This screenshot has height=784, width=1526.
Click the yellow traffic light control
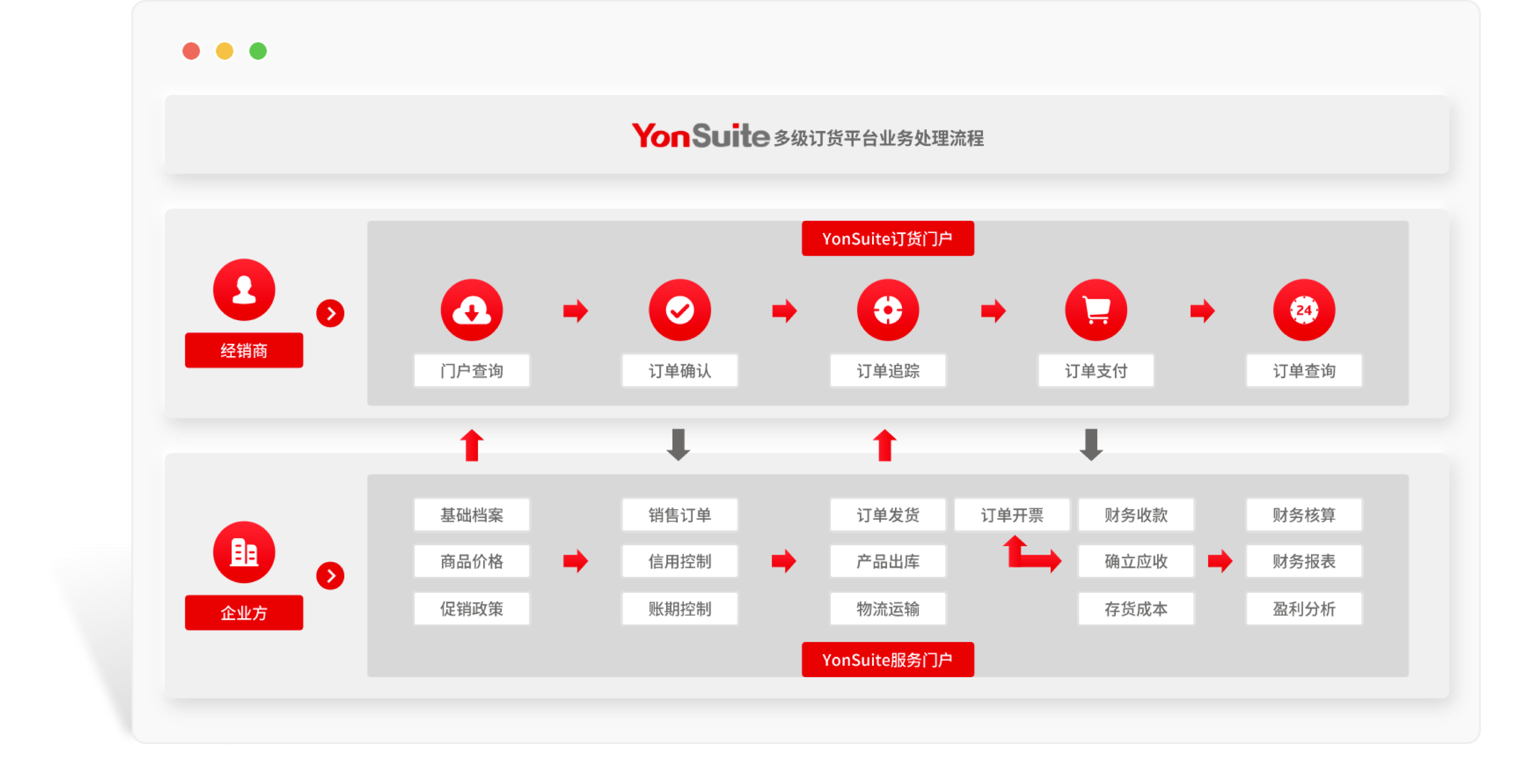224,51
